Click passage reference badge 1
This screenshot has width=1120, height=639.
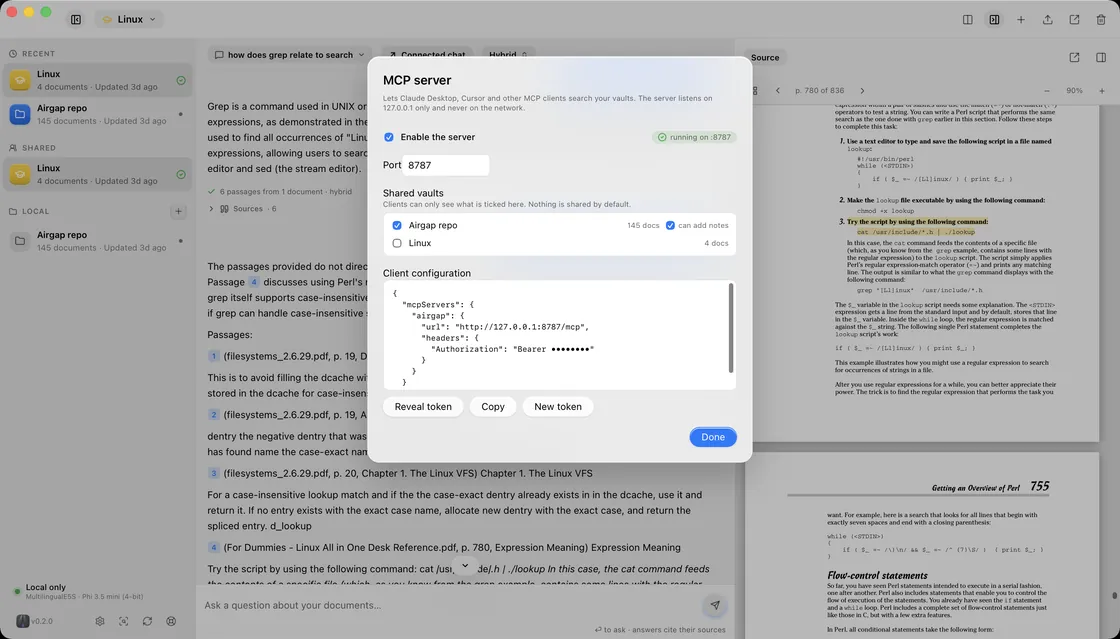click(x=214, y=356)
